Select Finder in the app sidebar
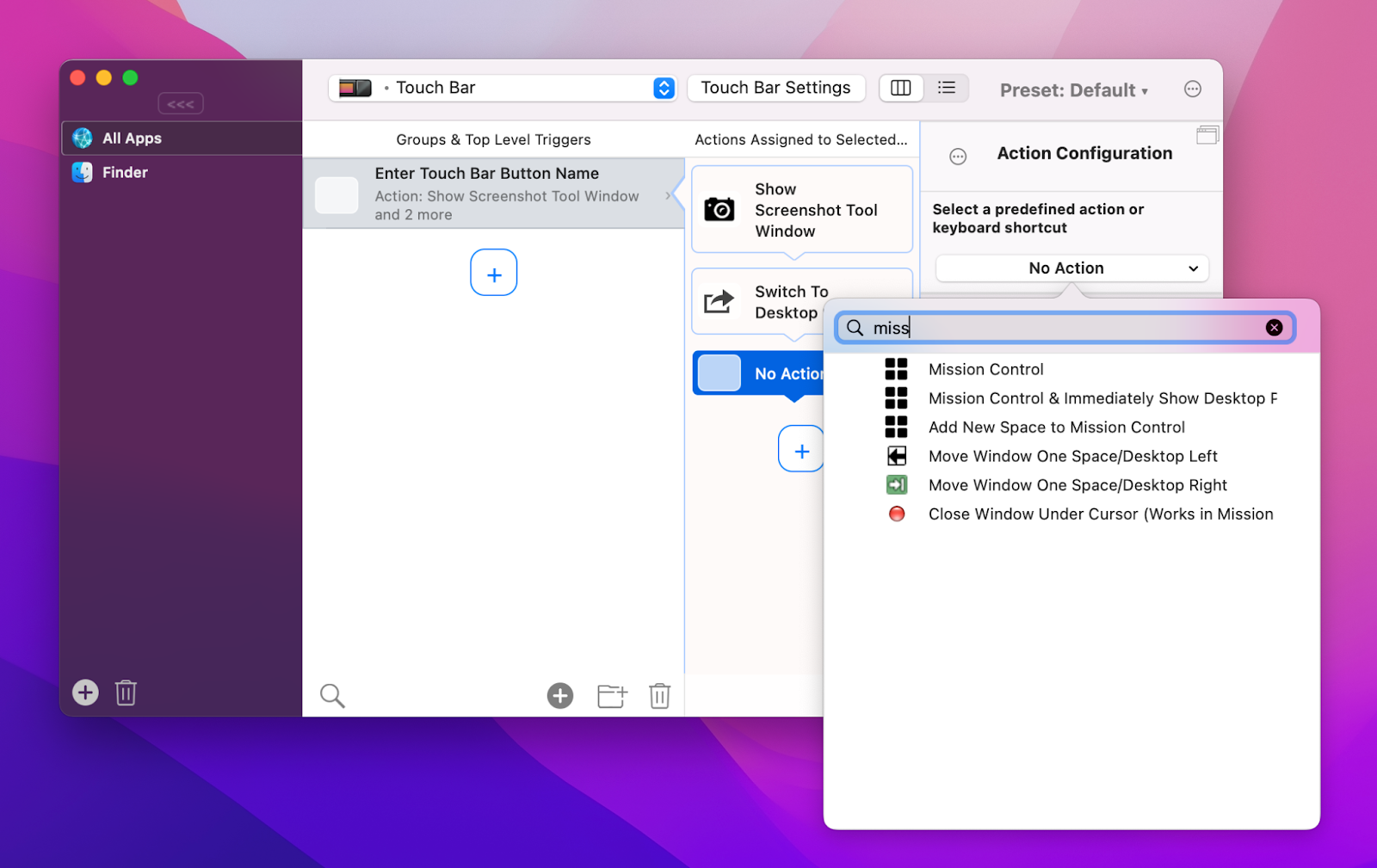This screenshot has height=868, width=1377. tap(182, 173)
